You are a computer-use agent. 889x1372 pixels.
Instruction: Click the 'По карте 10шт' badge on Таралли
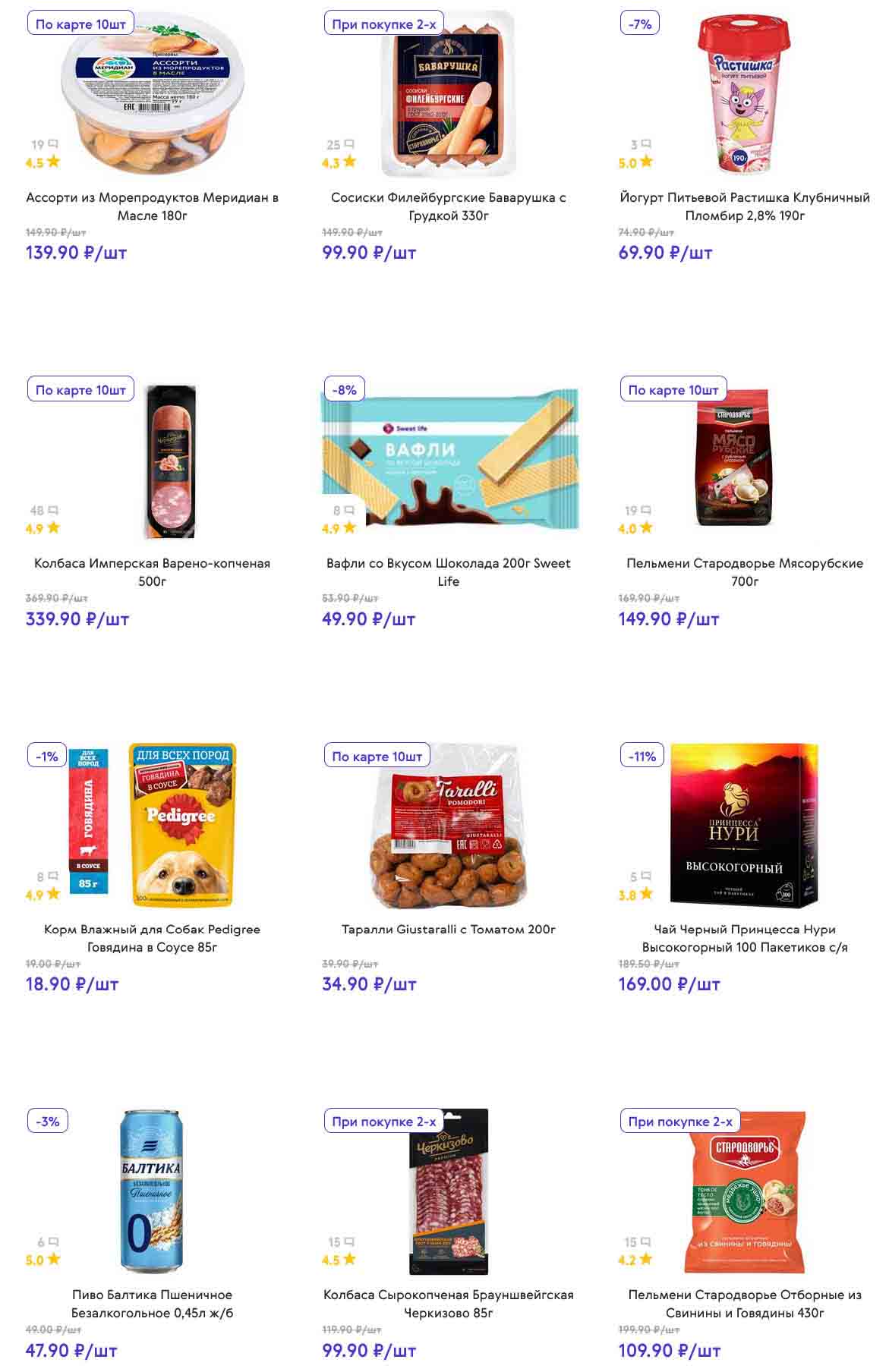click(x=377, y=757)
